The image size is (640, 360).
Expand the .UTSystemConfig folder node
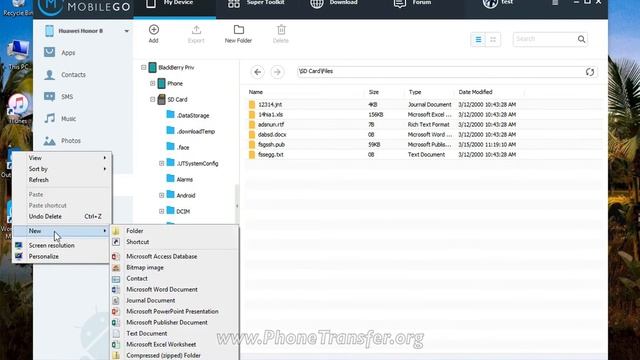(162, 163)
